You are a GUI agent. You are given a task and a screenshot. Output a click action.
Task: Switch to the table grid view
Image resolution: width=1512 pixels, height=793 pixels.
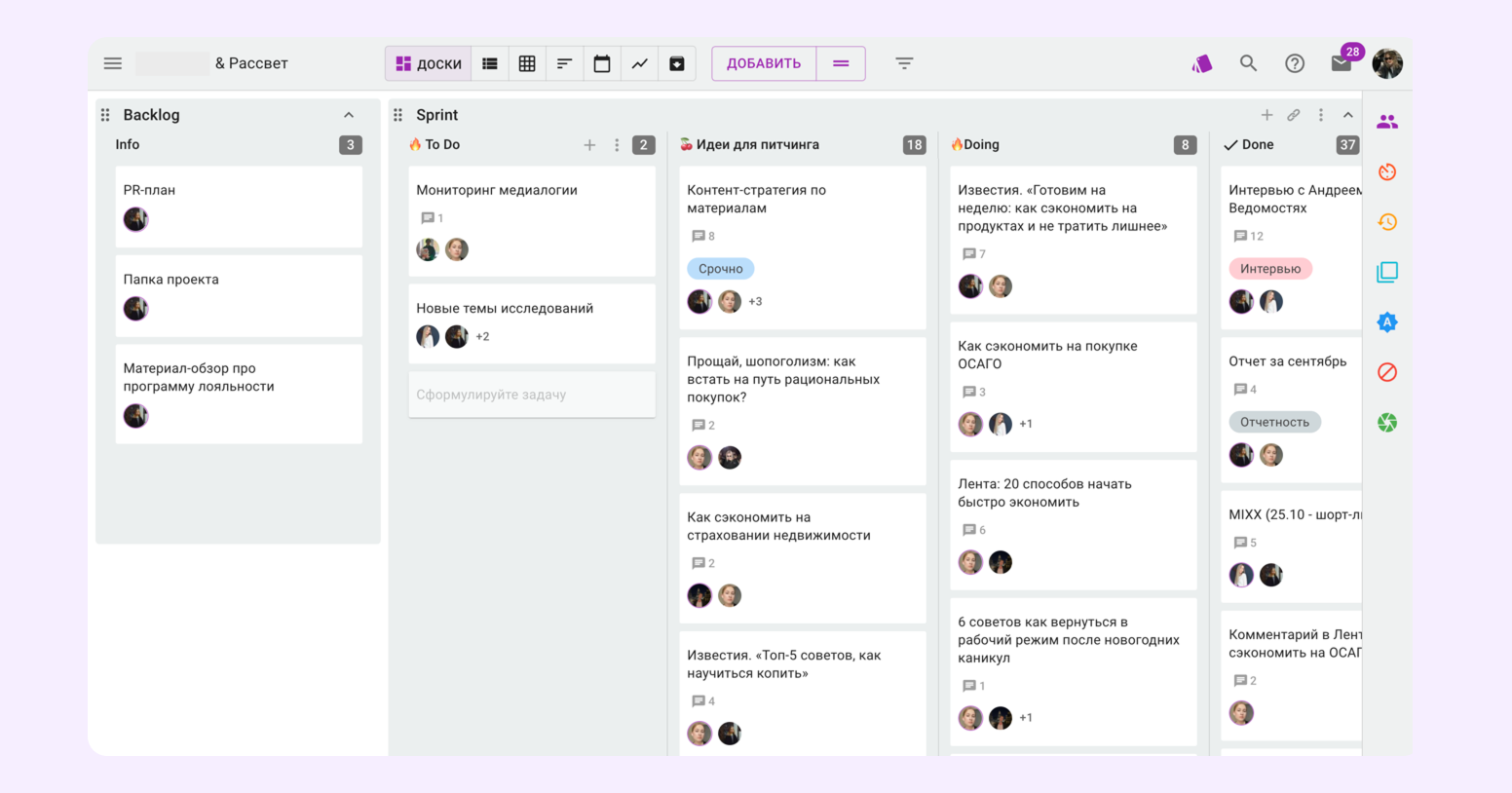(527, 63)
